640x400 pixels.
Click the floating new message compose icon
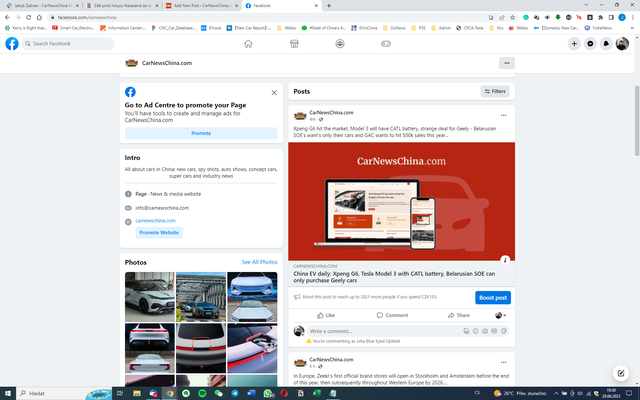click(x=621, y=373)
